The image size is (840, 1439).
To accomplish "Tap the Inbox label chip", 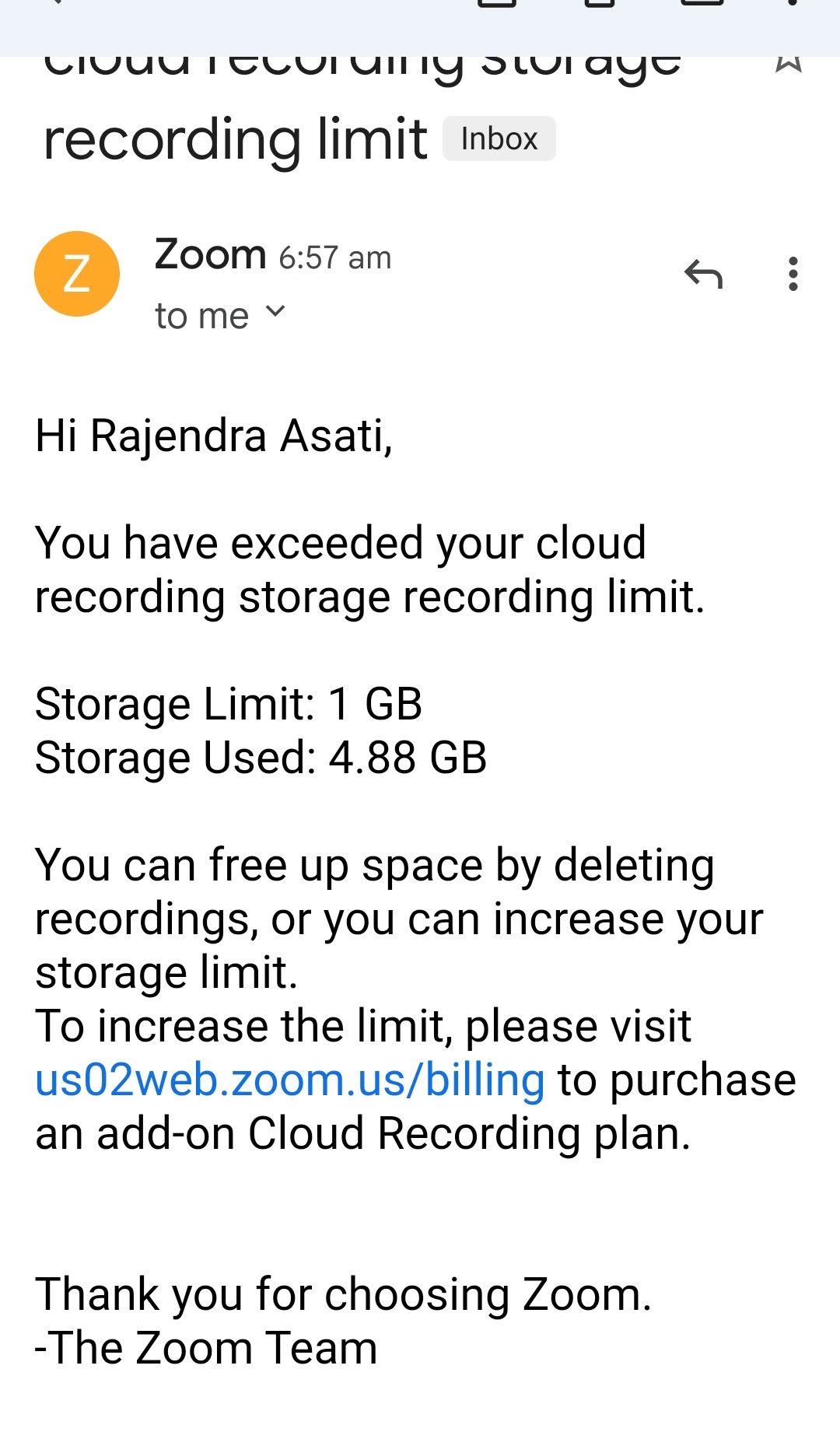I will coord(499,139).
